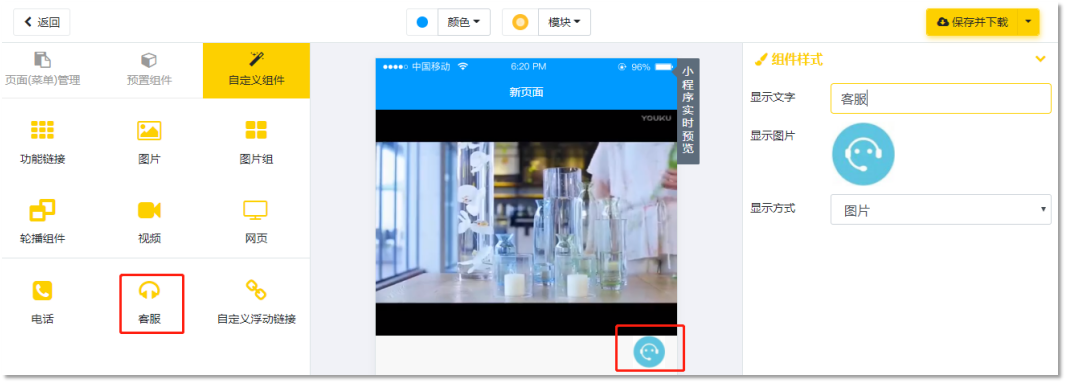1065x382 pixels.
Task: Switch to the 预置组件 tab
Action: 149,70
